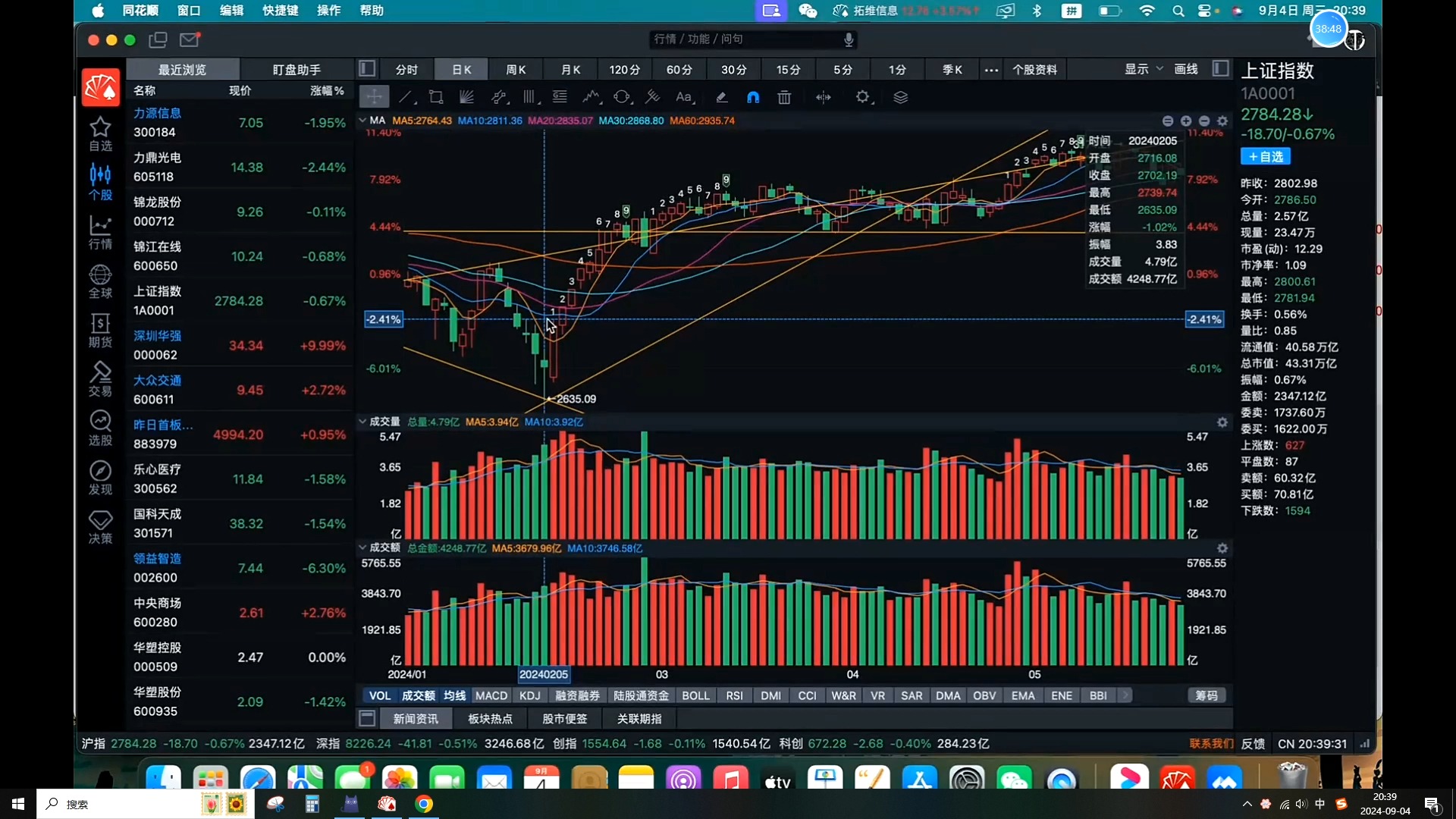
Task: Click the horizontal stretch arrows icon
Action: coord(824,97)
